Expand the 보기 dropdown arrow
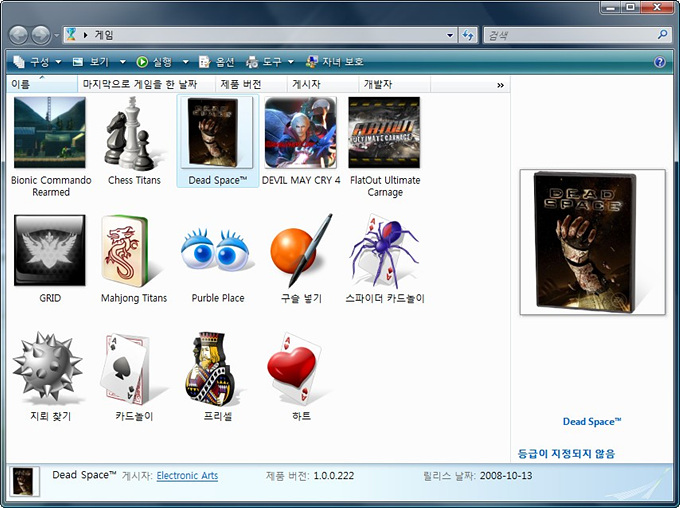Screen dimensions: 680x508 tap(123, 62)
